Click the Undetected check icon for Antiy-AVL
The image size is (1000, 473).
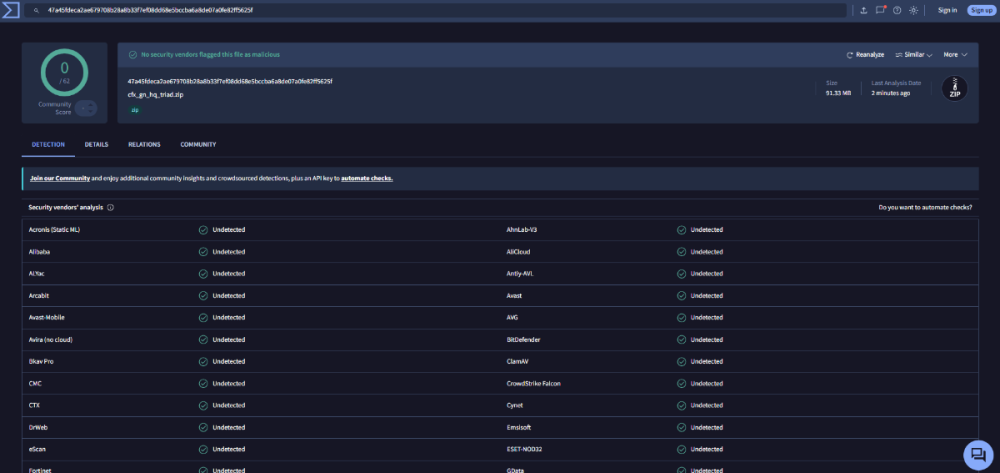point(682,273)
